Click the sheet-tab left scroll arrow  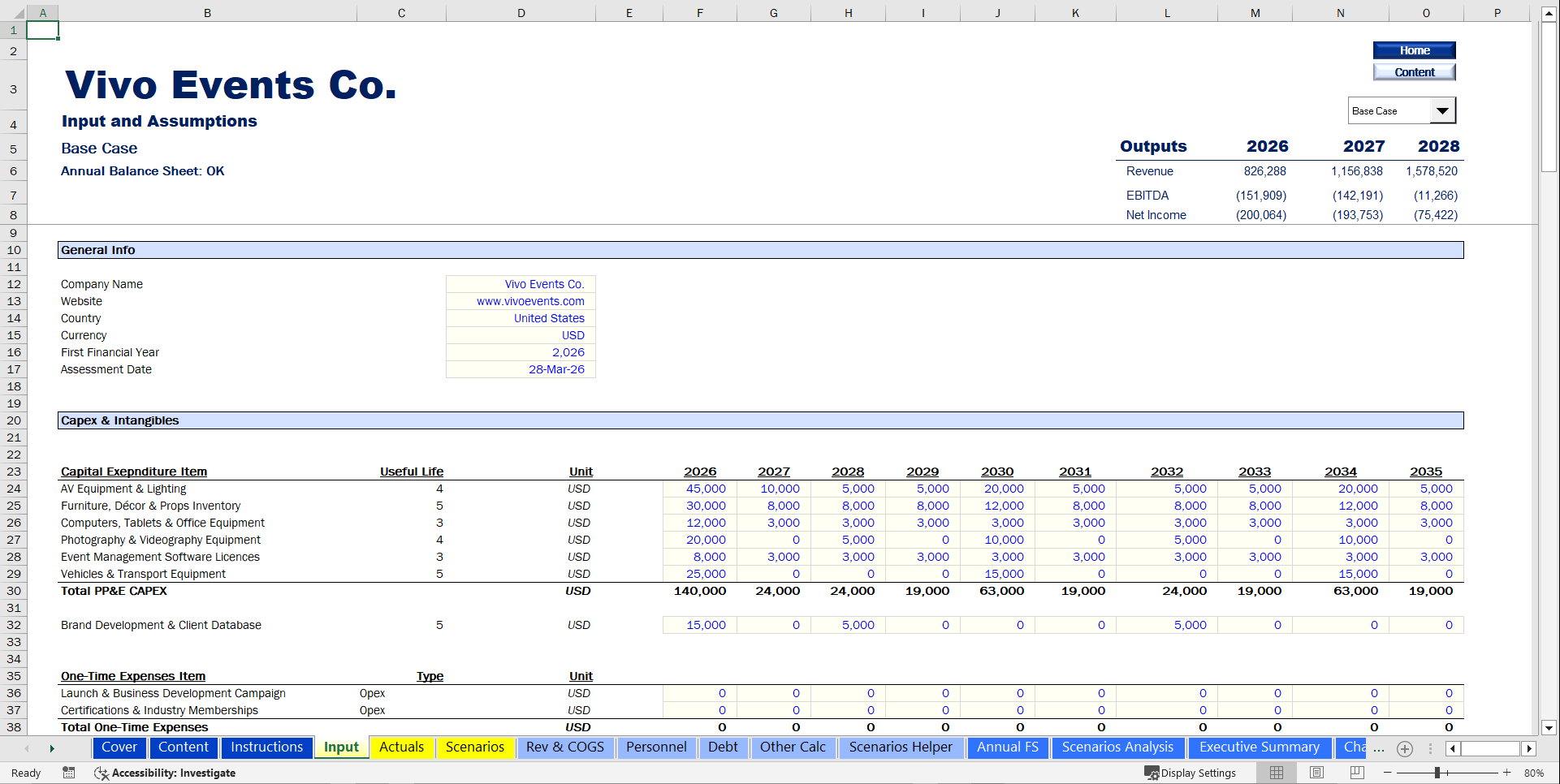[27, 748]
